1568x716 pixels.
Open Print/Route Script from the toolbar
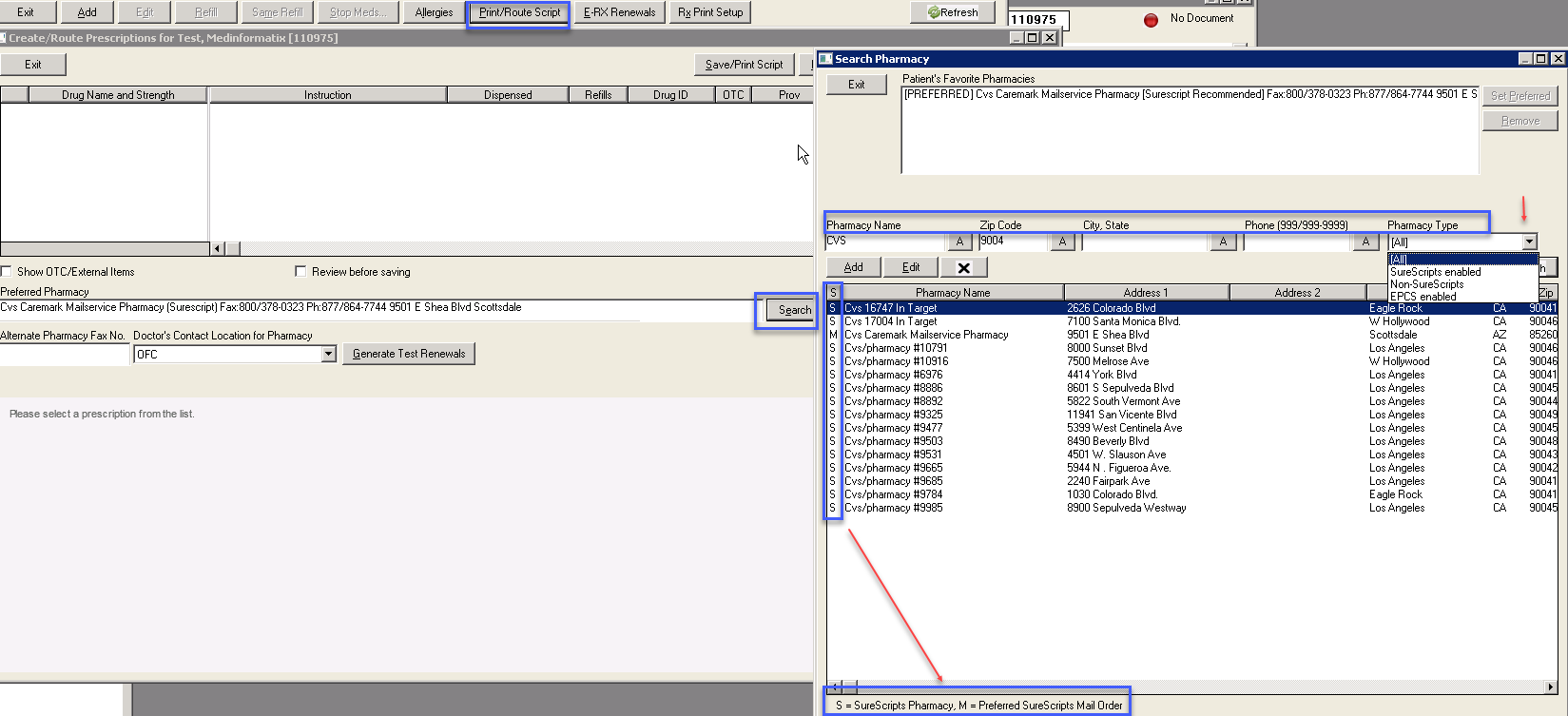[x=519, y=12]
